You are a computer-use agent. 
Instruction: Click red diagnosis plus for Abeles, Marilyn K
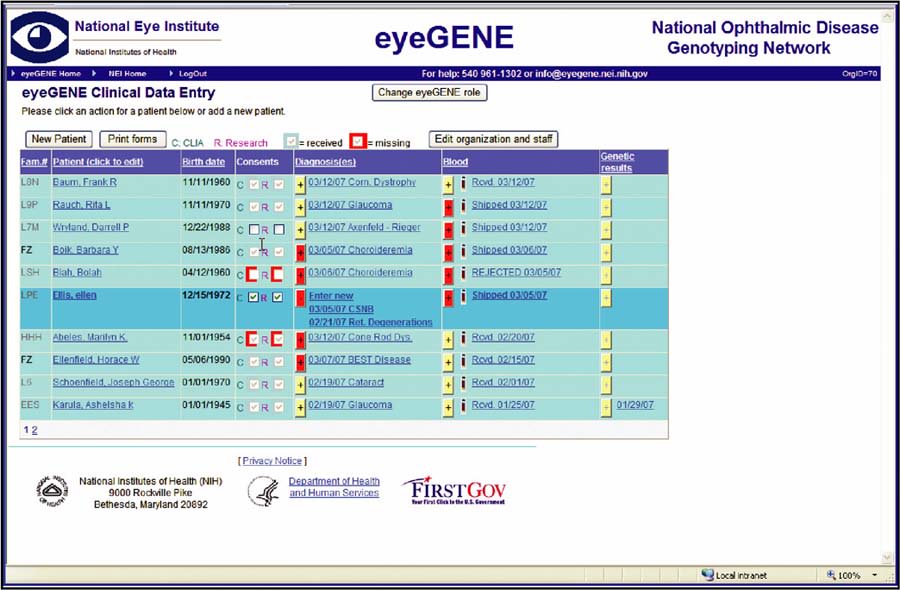[300, 340]
